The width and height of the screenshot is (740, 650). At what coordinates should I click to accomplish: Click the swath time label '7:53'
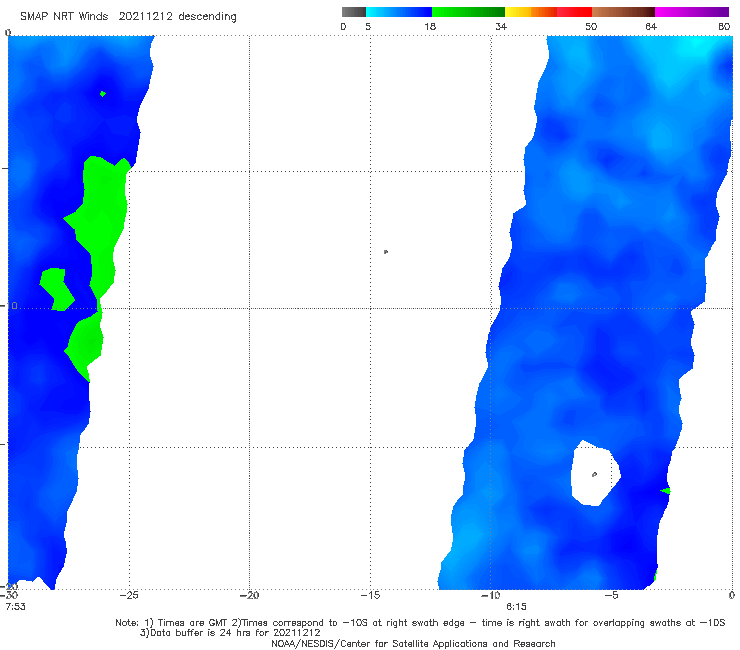click(x=15, y=607)
